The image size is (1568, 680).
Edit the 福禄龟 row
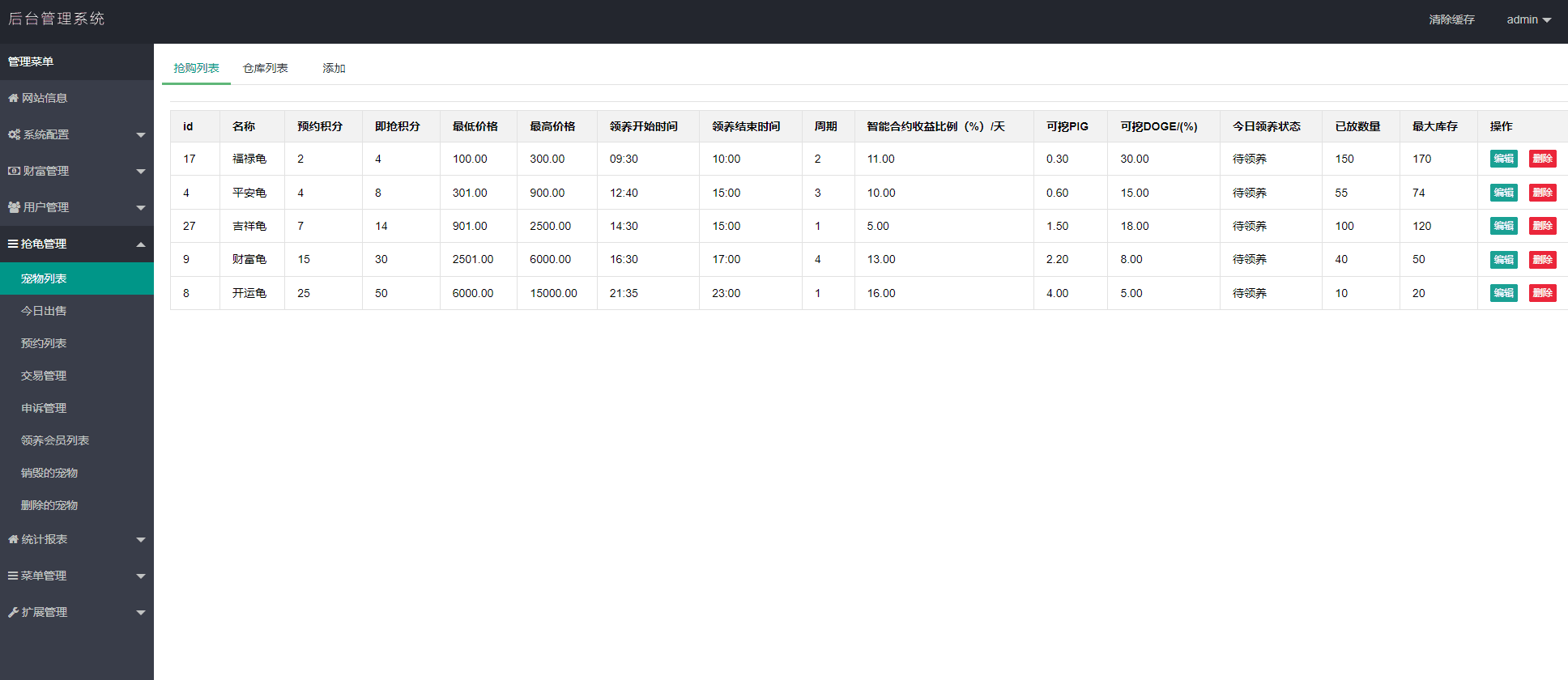point(1503,159)
